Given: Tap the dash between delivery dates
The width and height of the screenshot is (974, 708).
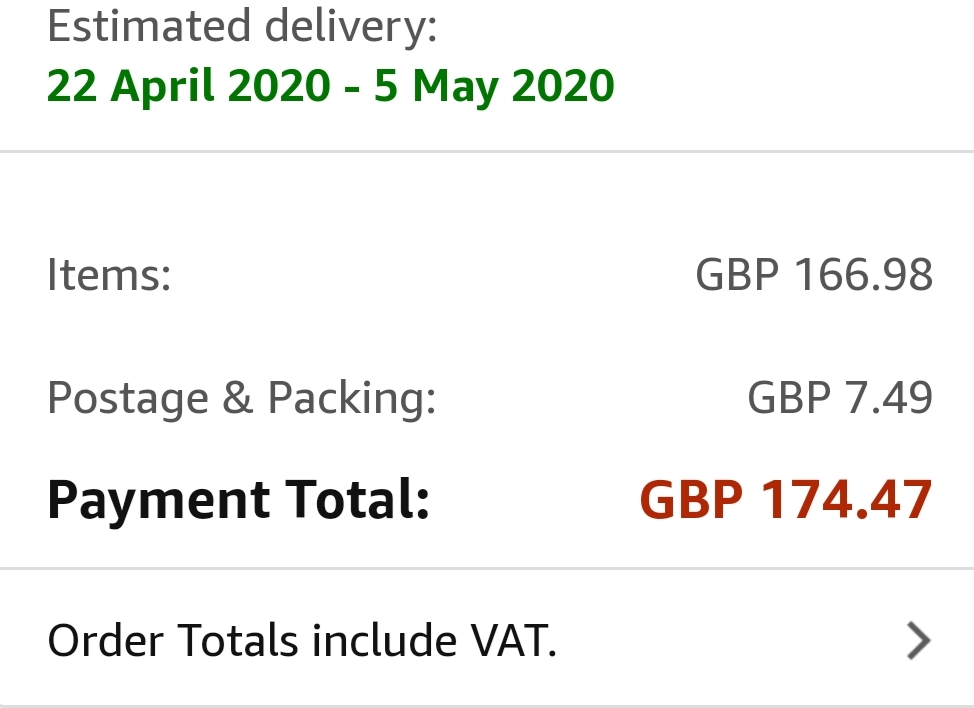Looking at the screenshot, I should click(352, 87).
